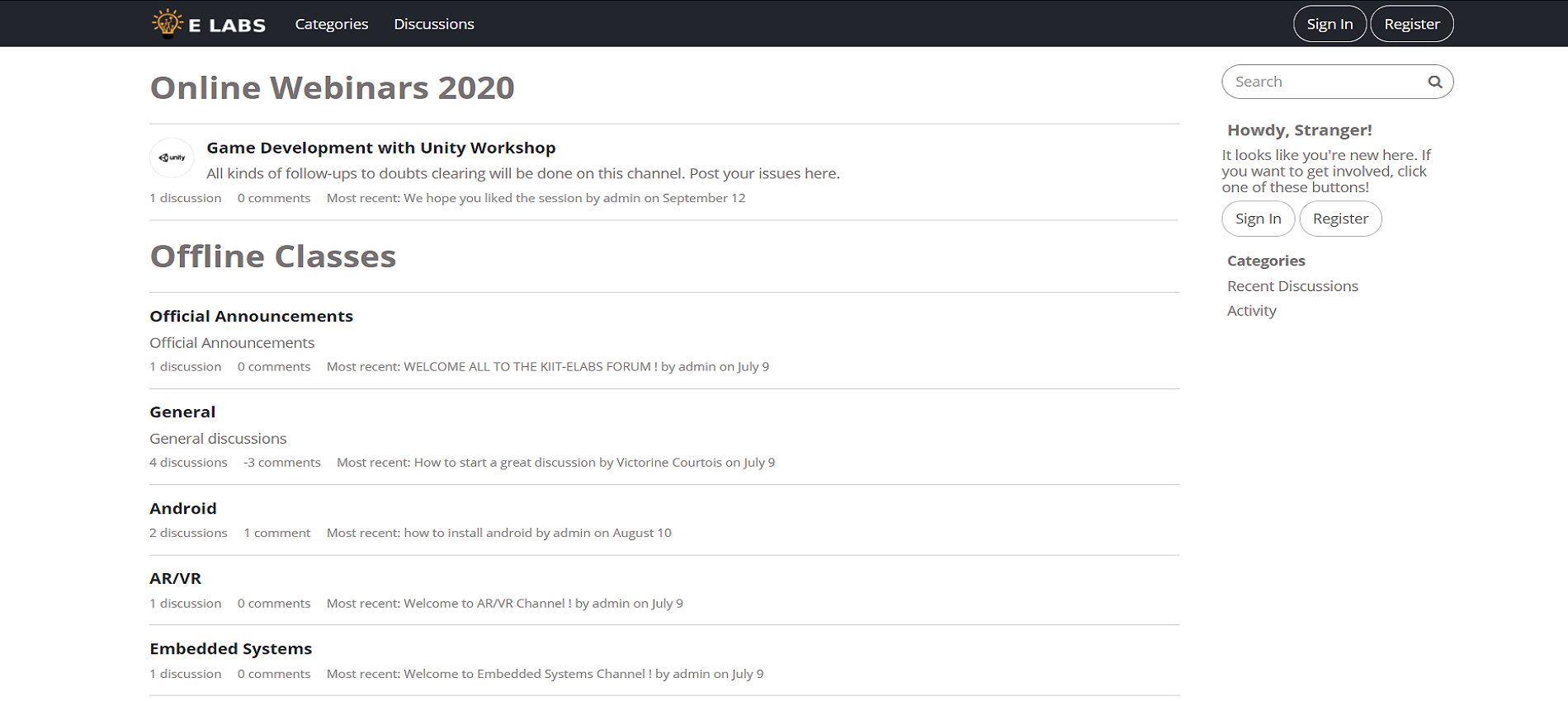Open the General category
This screenshot has width=1568, height=701.
(182, 412)
